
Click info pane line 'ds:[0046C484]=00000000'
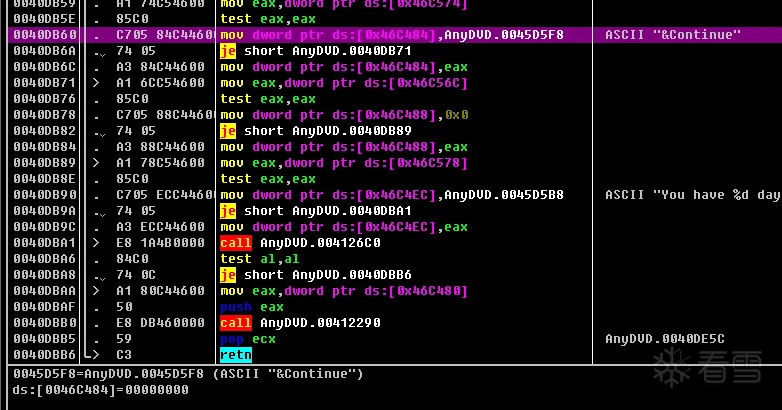[100, 390]
